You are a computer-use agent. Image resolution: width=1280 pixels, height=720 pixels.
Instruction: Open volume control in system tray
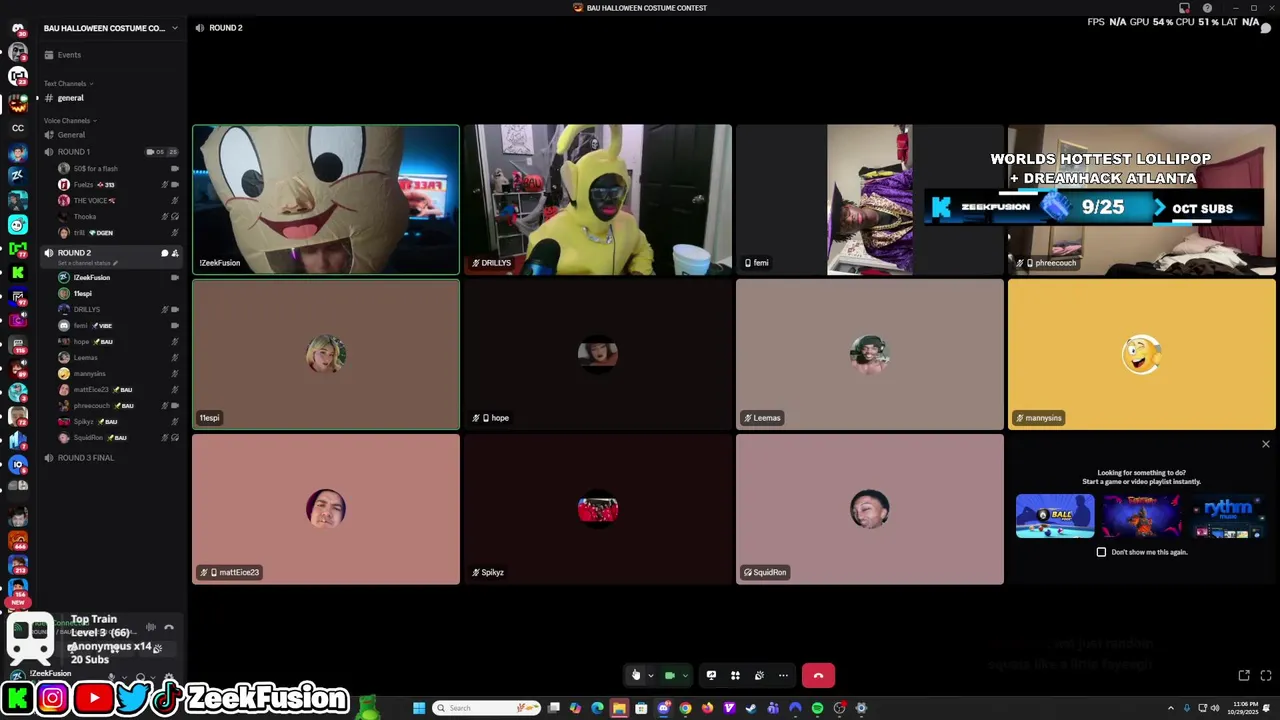pos(1214,708)
